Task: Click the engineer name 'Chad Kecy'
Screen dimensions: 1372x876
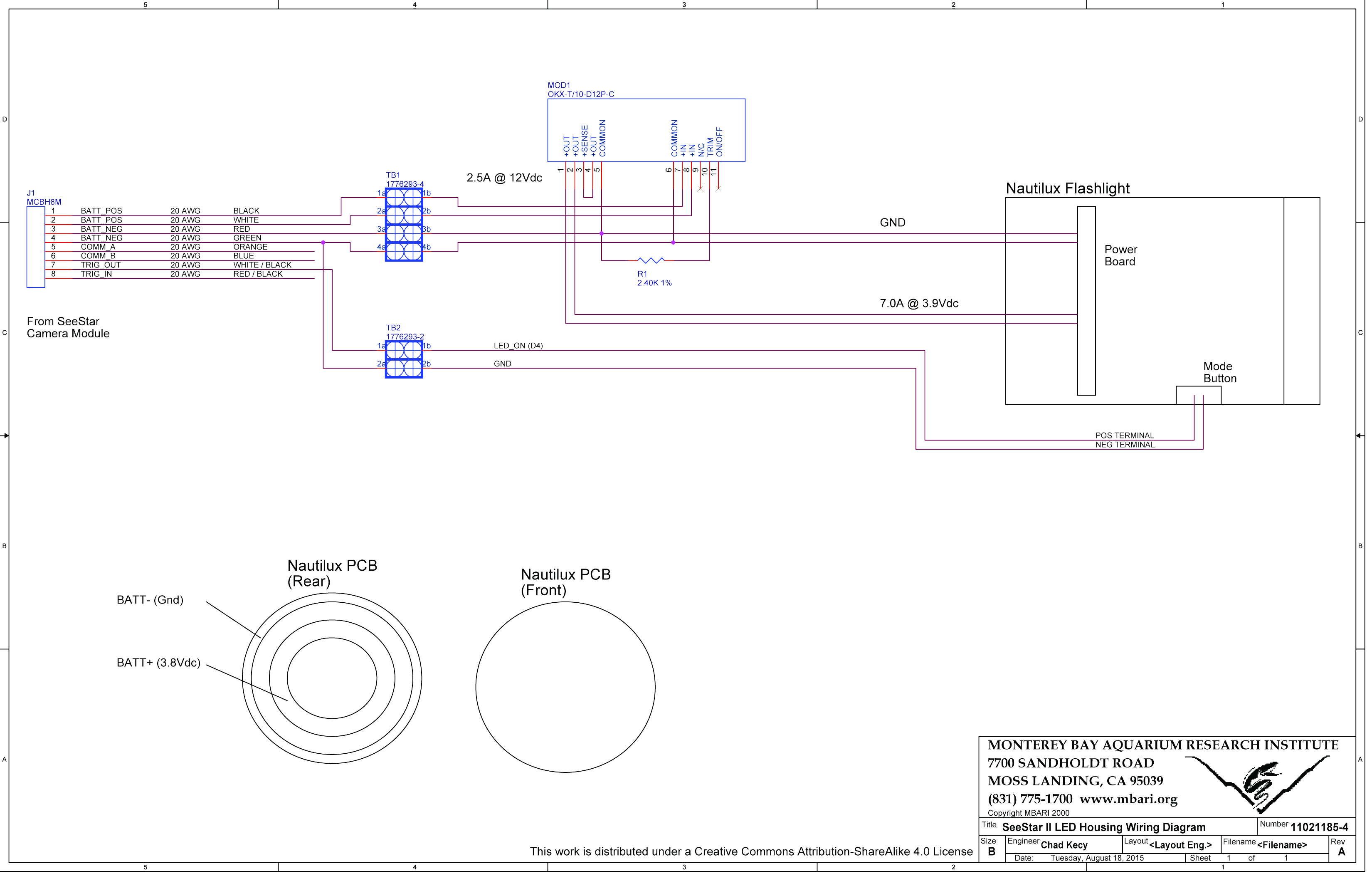Action: click(1064, 846)
